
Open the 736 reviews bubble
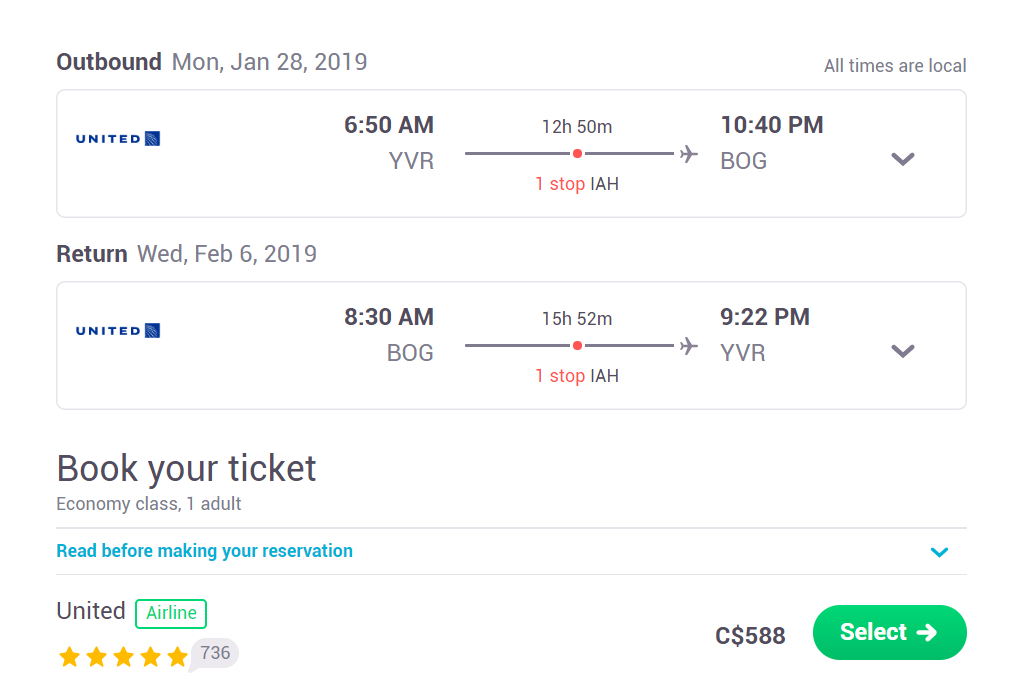(215, 654)
